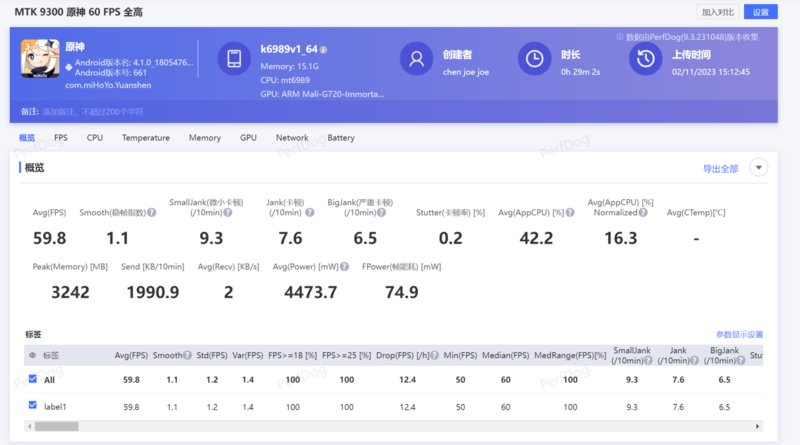The width and height of the screenshot is (800, 445).
Task: Click info icon beside k6989v1_64
Action: point(324,49)
